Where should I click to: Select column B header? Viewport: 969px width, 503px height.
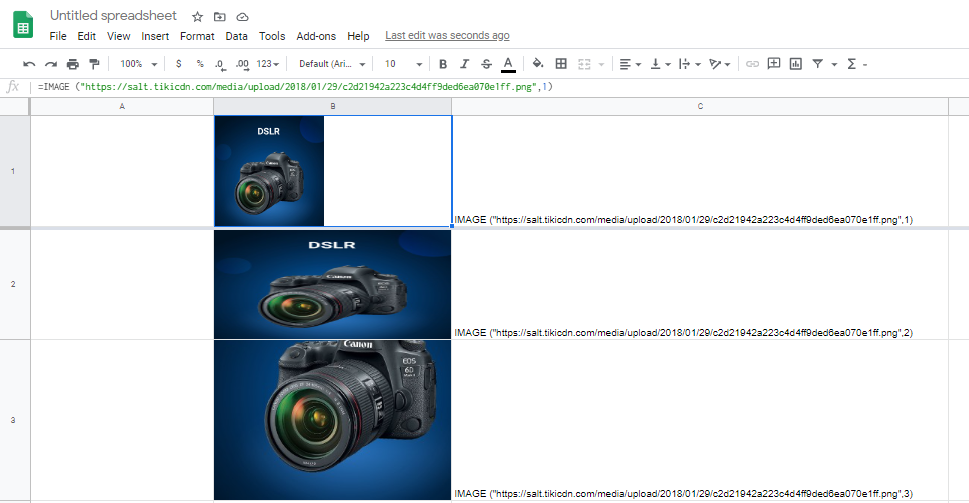click(332, 106)
